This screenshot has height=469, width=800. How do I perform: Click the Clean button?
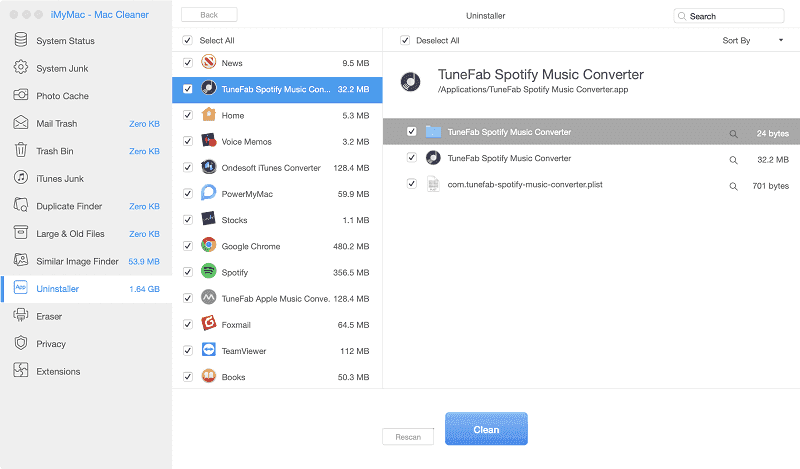coord(486,429)
